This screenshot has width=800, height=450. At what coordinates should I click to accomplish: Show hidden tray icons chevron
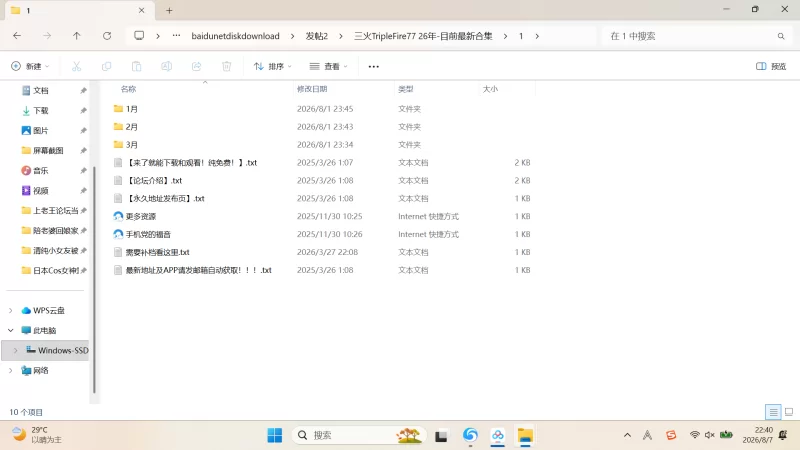628,435
